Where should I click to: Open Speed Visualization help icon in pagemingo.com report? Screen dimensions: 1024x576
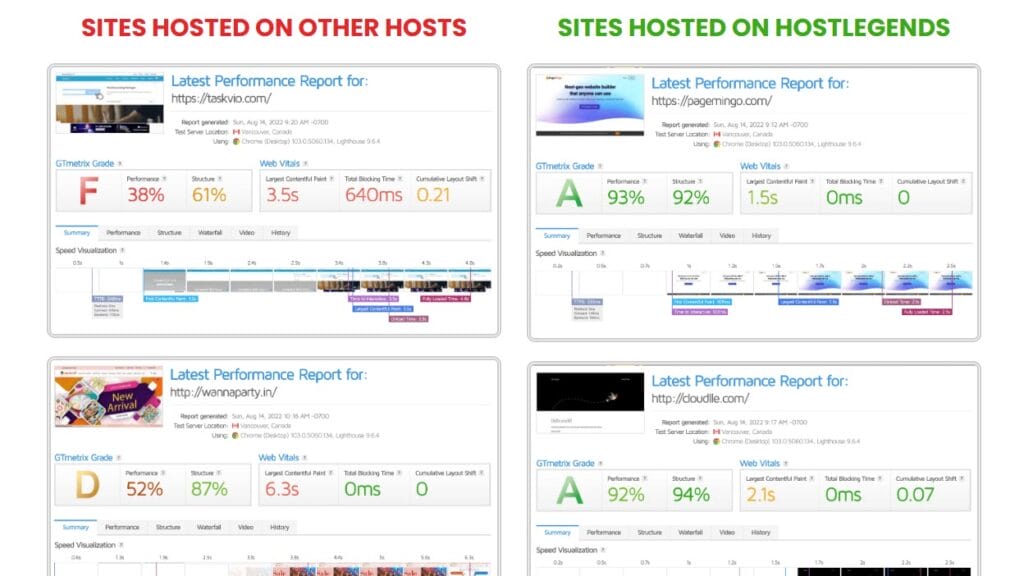[603, 253]
